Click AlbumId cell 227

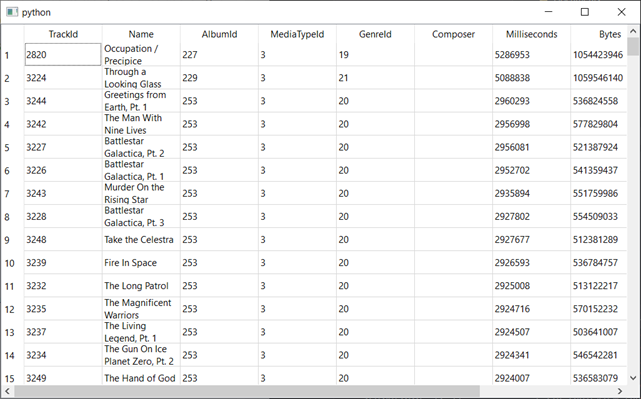point(220,55)
